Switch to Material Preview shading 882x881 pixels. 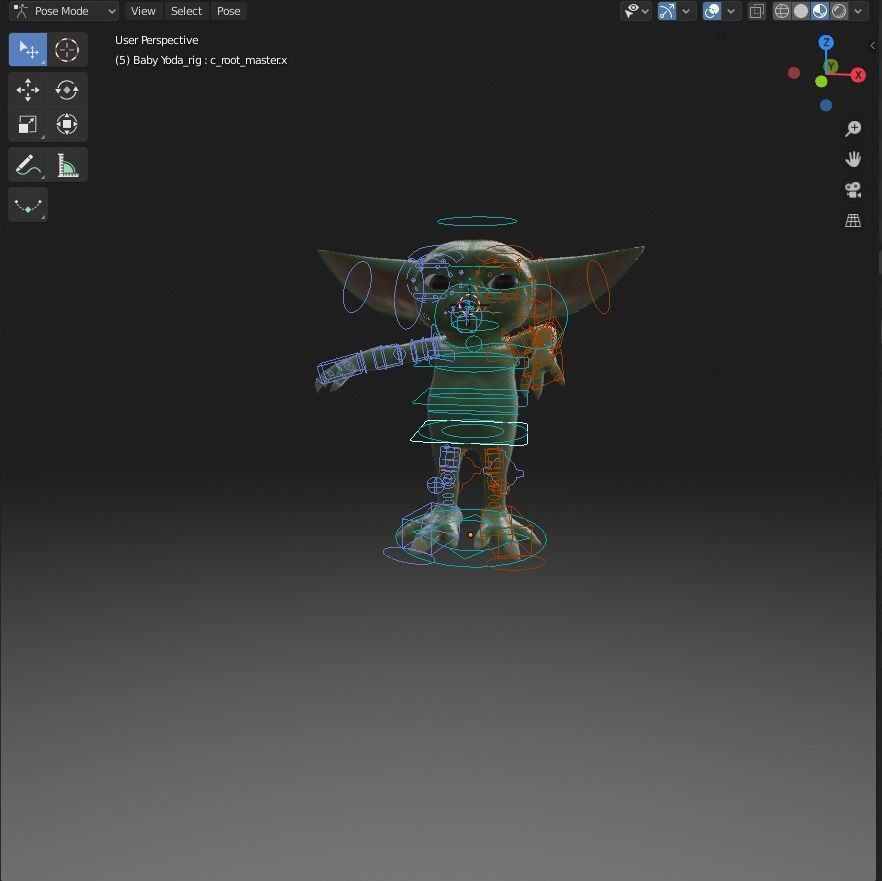(x=820, y=11)
